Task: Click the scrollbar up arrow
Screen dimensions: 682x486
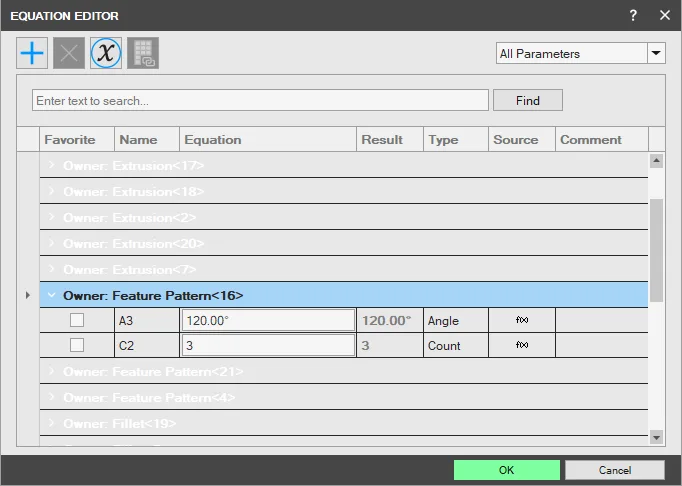Action: point(656,161)
